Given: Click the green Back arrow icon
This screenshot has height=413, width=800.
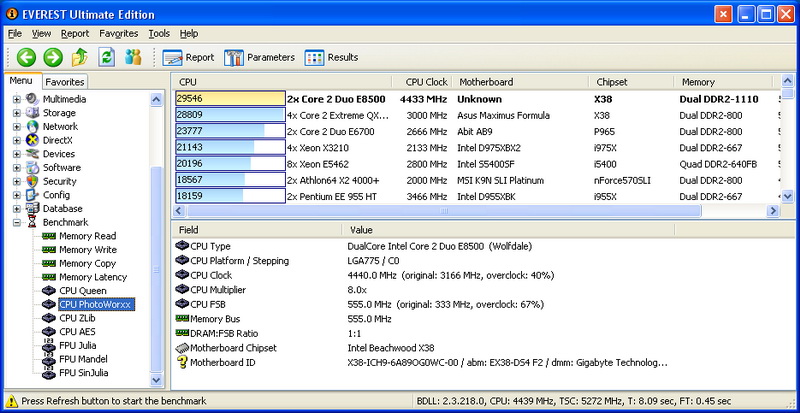Looking at the screenshot, I should (x=27, y=57).
